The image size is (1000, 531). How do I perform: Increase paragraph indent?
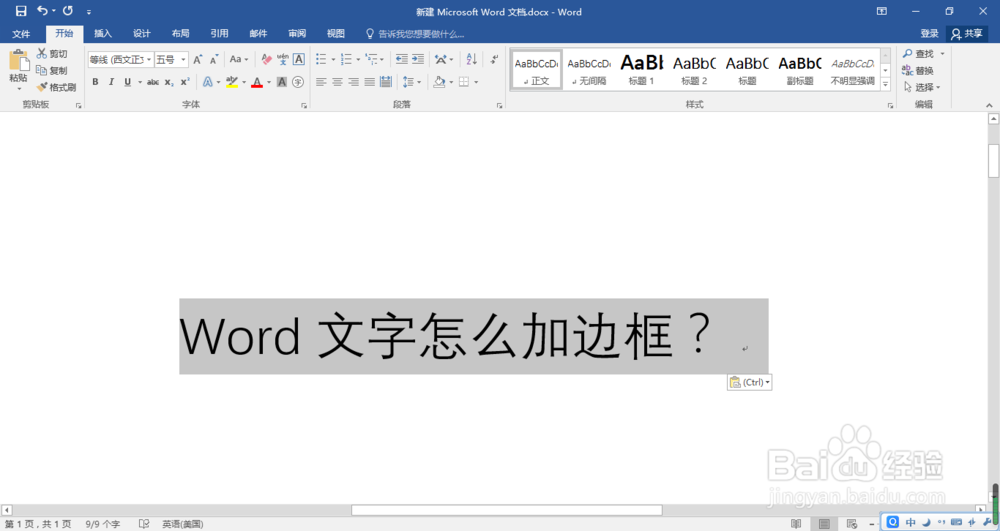click(418, 59)
